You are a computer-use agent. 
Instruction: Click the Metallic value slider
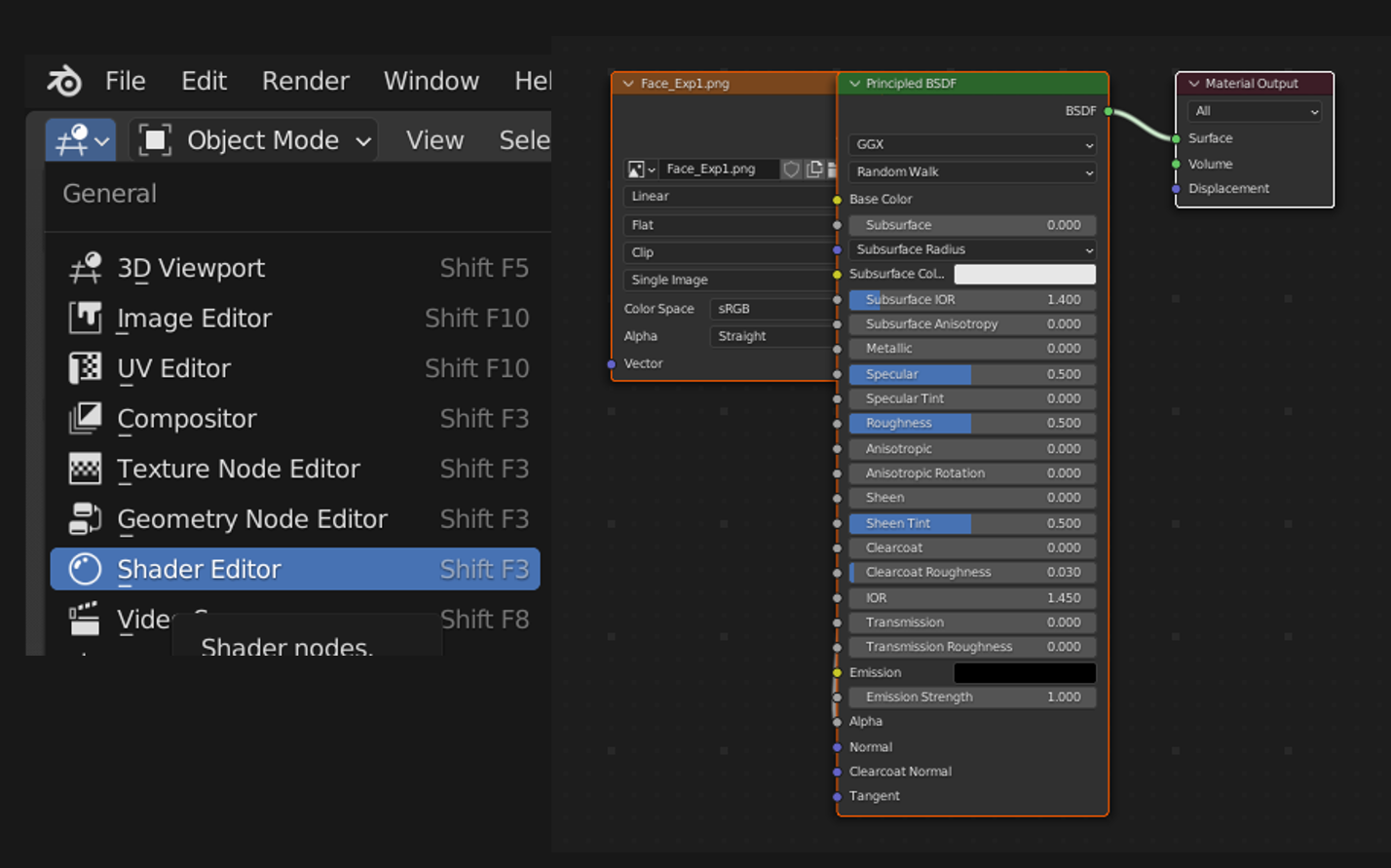coord(972,348)
